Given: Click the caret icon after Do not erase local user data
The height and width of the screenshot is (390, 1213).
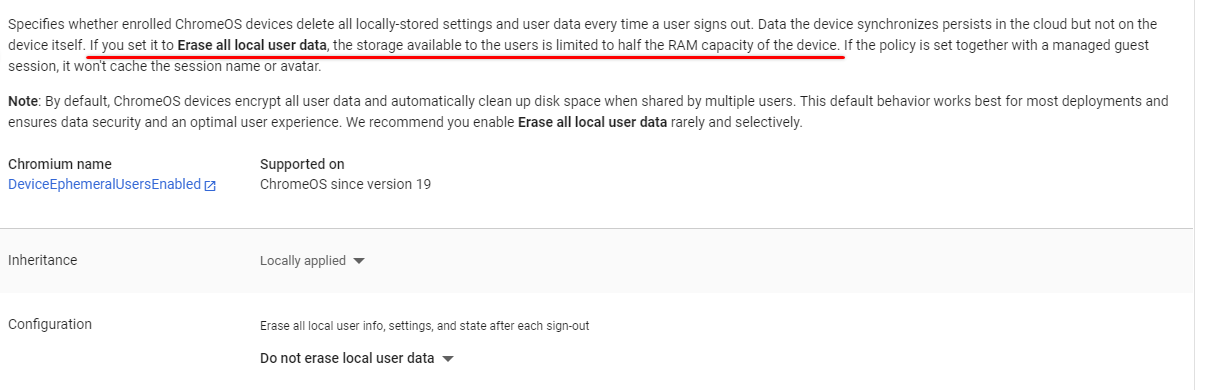Looking at the screenshot, I should (x=448, y=359).
